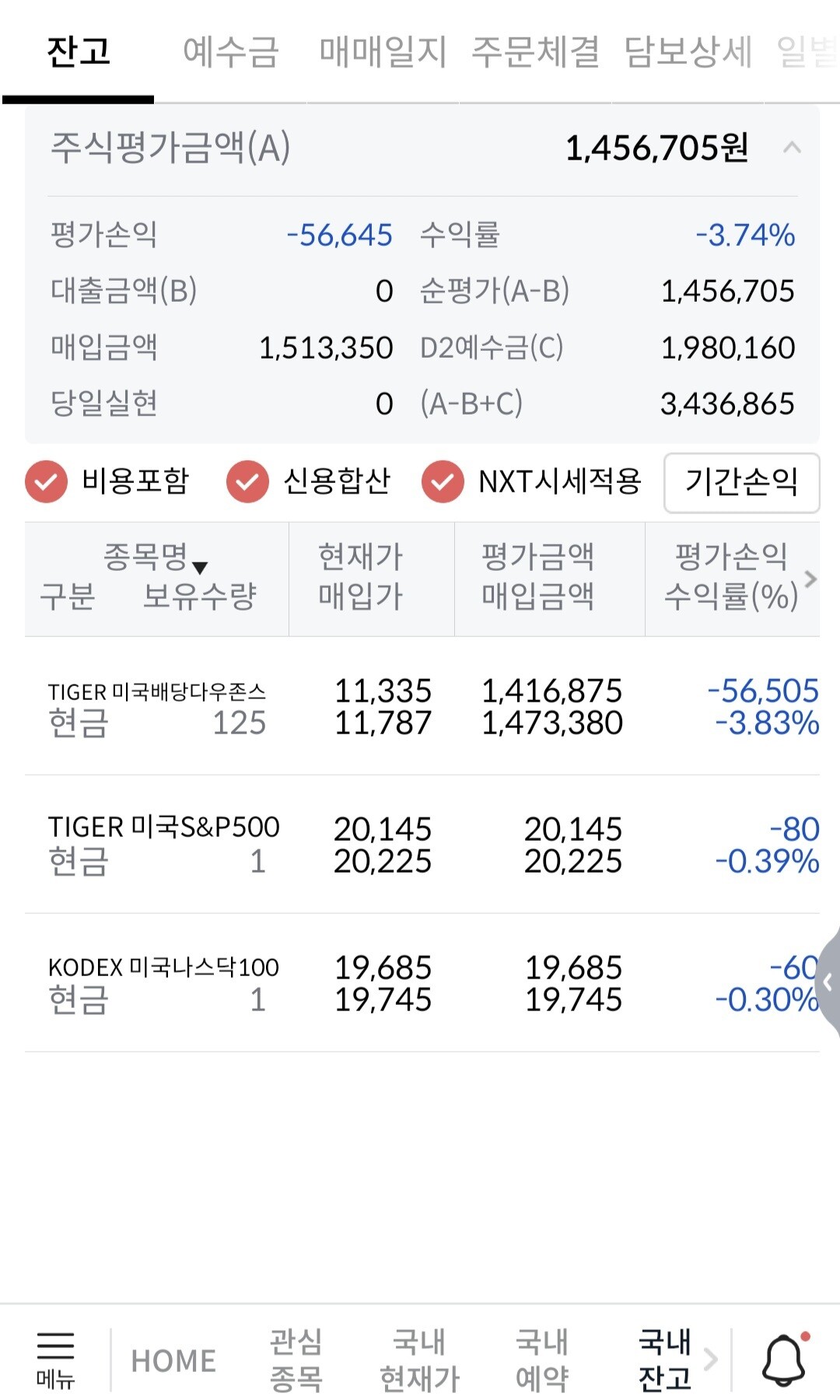840x1400 pixels.
Task: Go to HOME in bottom bar
Action: pyautogui.click(x=173, y=1360)
